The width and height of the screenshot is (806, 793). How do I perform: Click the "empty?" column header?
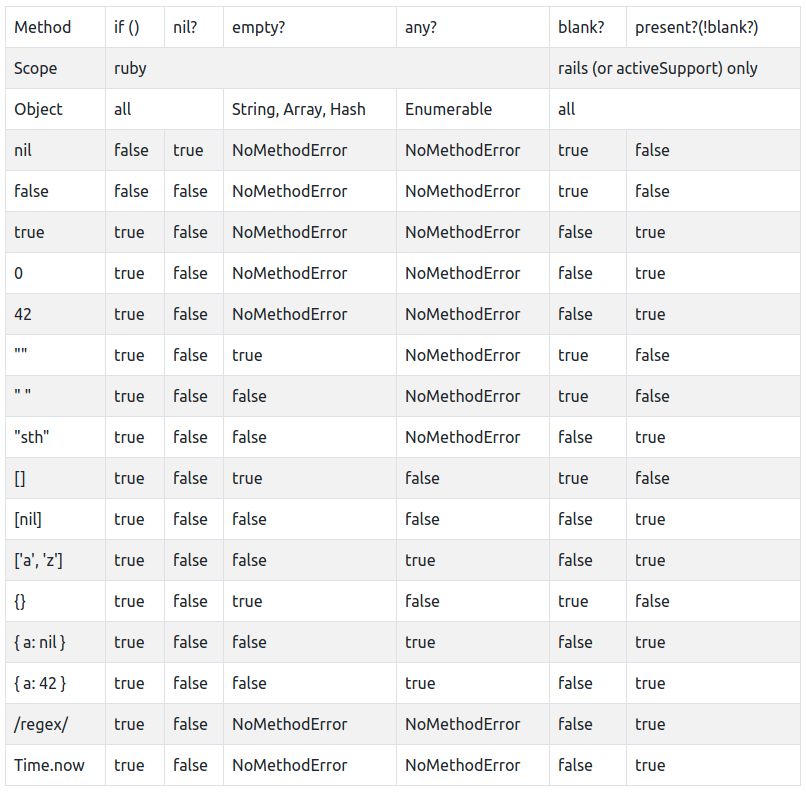259,27
